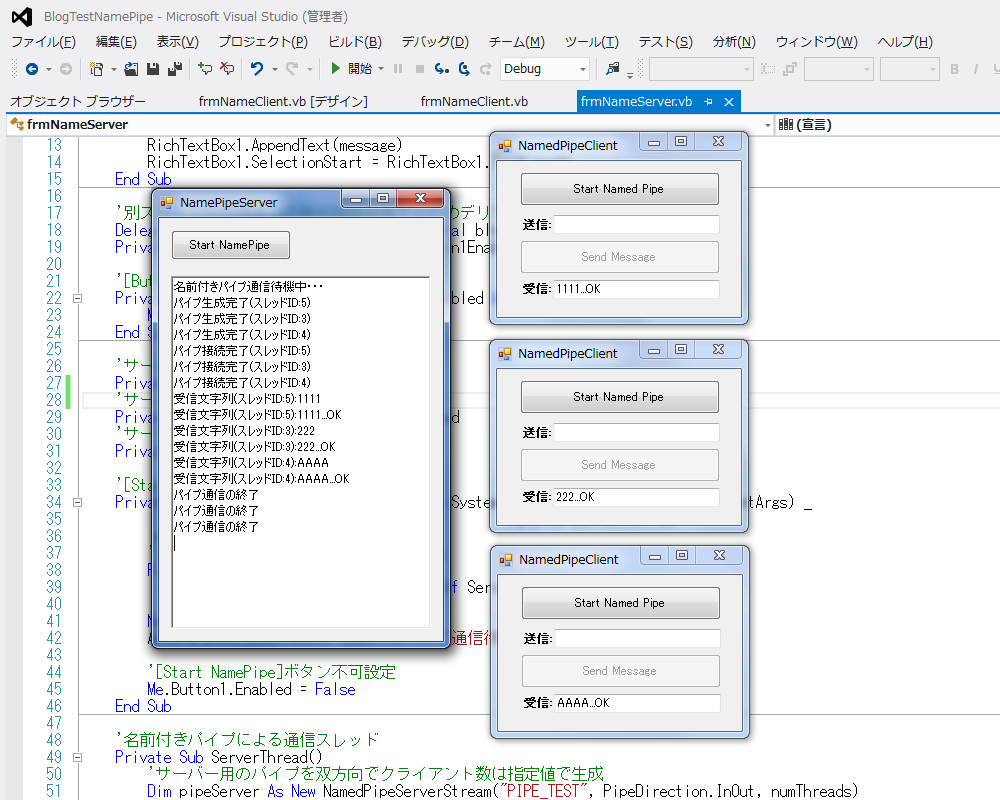
Task: Switch to the frmNameClient.vb code tab
Action: [x=474, y=101]
